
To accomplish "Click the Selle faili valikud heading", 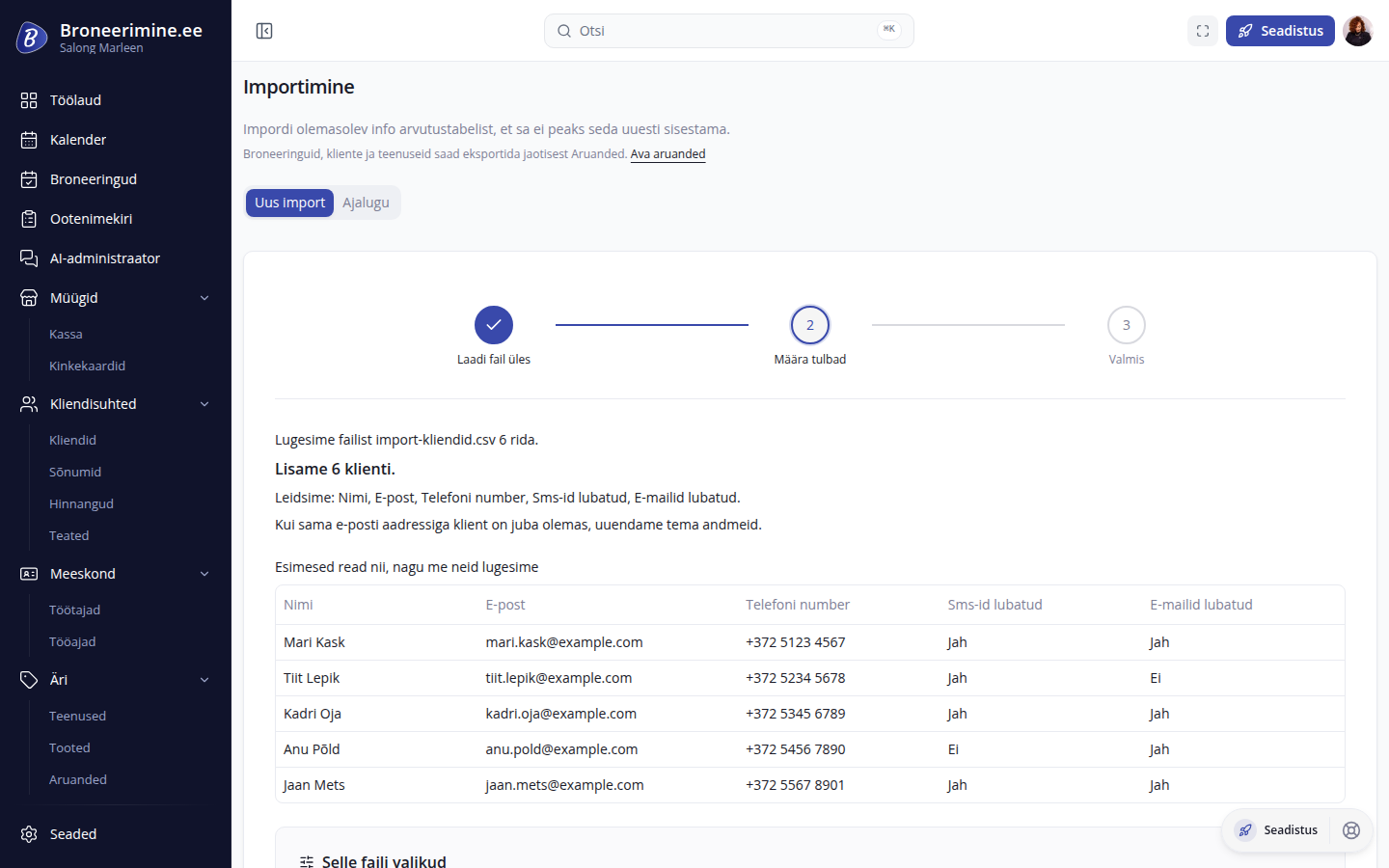I will coord(384,860).
